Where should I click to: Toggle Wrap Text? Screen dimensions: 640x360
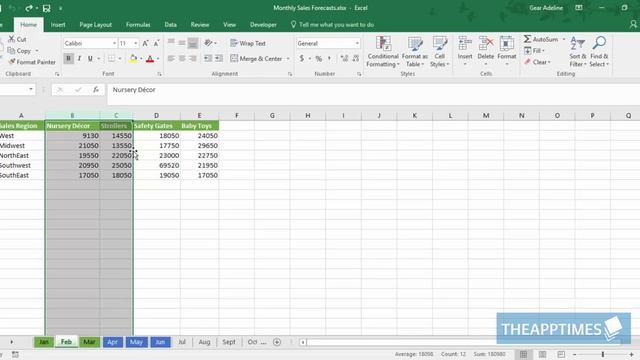coord(248,43)
